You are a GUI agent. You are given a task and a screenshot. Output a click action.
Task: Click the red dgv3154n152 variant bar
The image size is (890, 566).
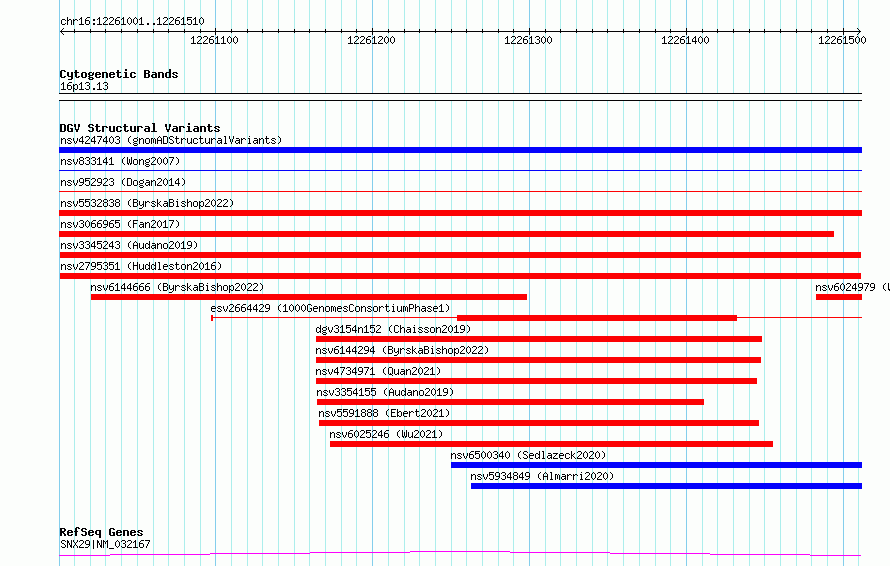coord(539,339)
